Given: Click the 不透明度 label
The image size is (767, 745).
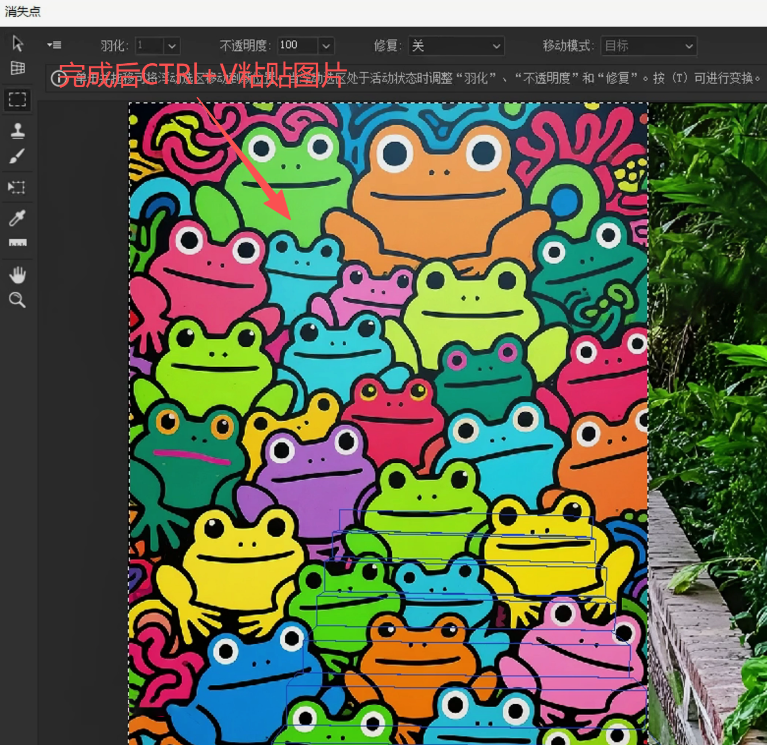Looking at the screenshot, I should tap(245, 46).
